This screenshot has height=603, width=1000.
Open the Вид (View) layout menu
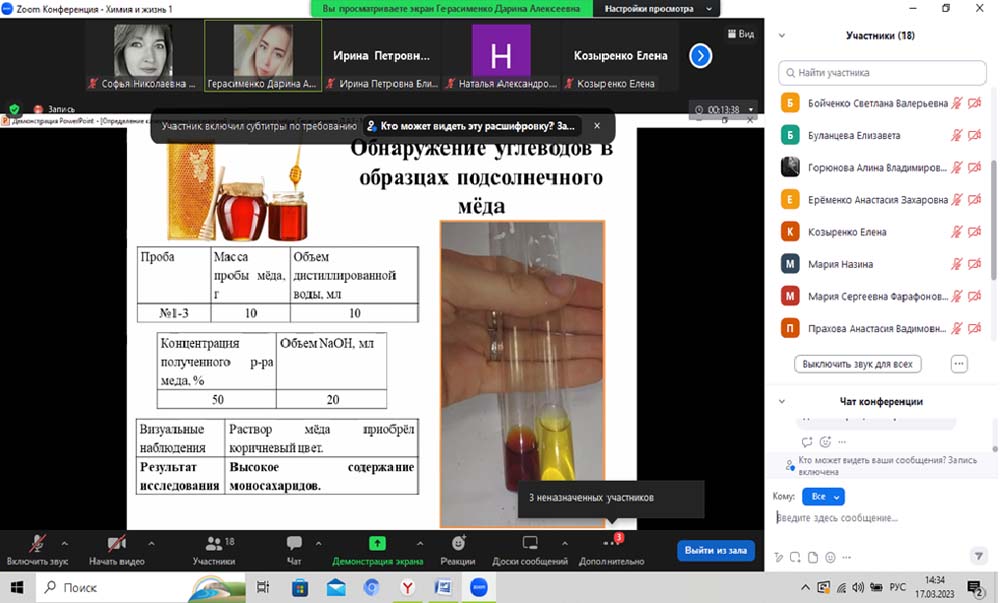point(739,33)
